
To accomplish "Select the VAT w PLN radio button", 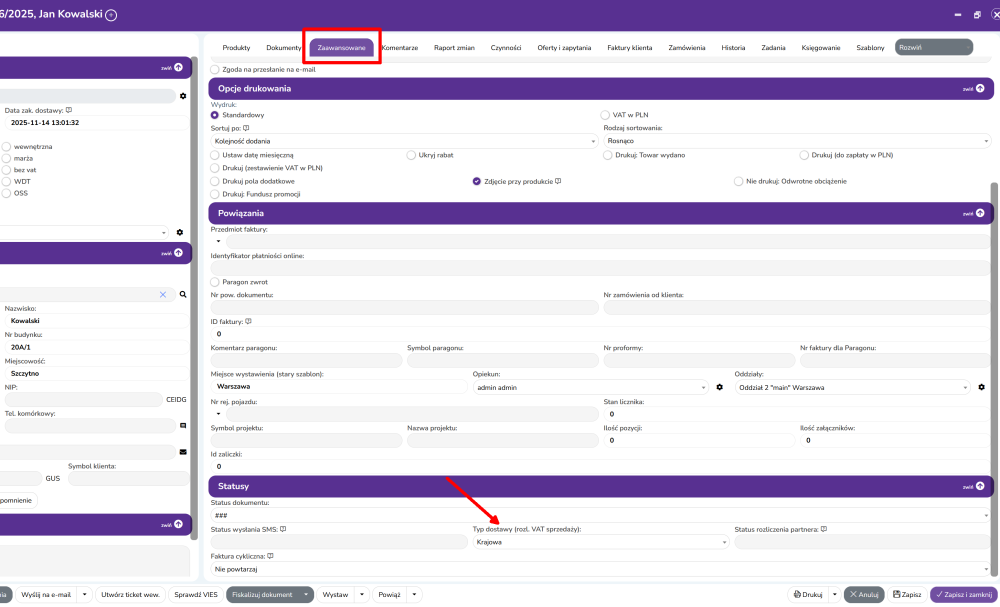I will tap(605, 115).
